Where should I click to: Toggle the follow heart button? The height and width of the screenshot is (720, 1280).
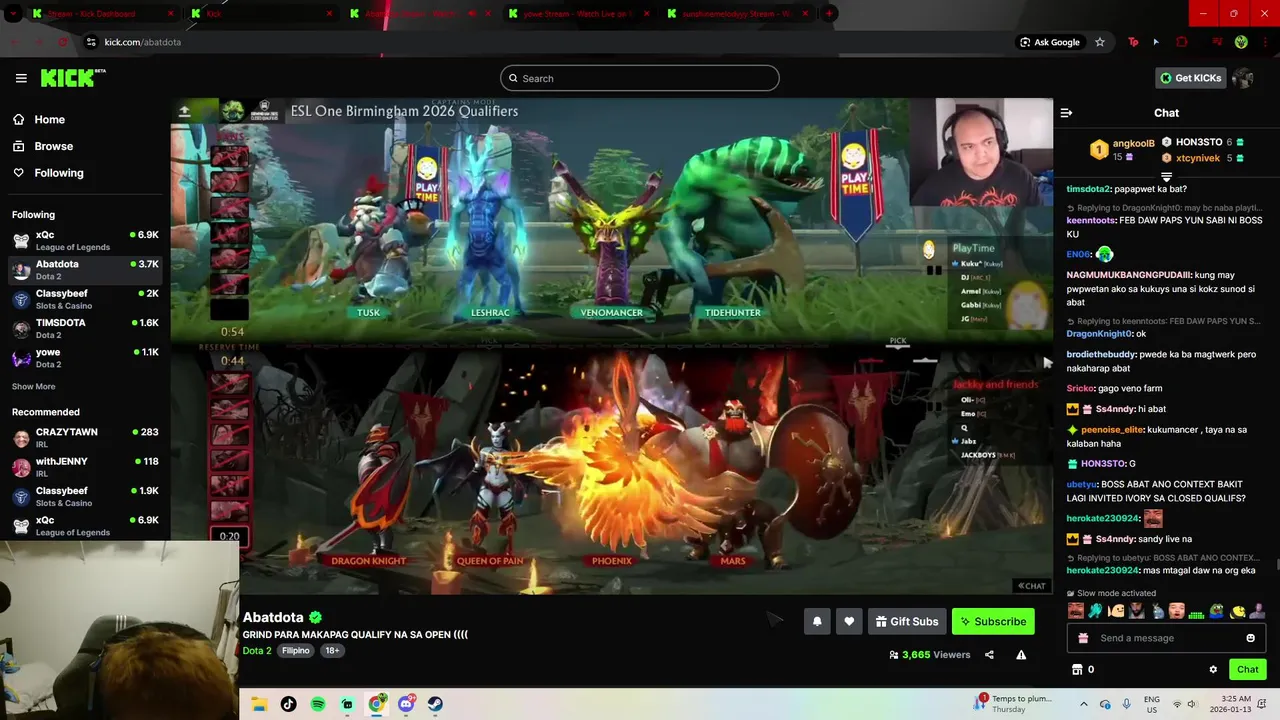pos(849,621)
